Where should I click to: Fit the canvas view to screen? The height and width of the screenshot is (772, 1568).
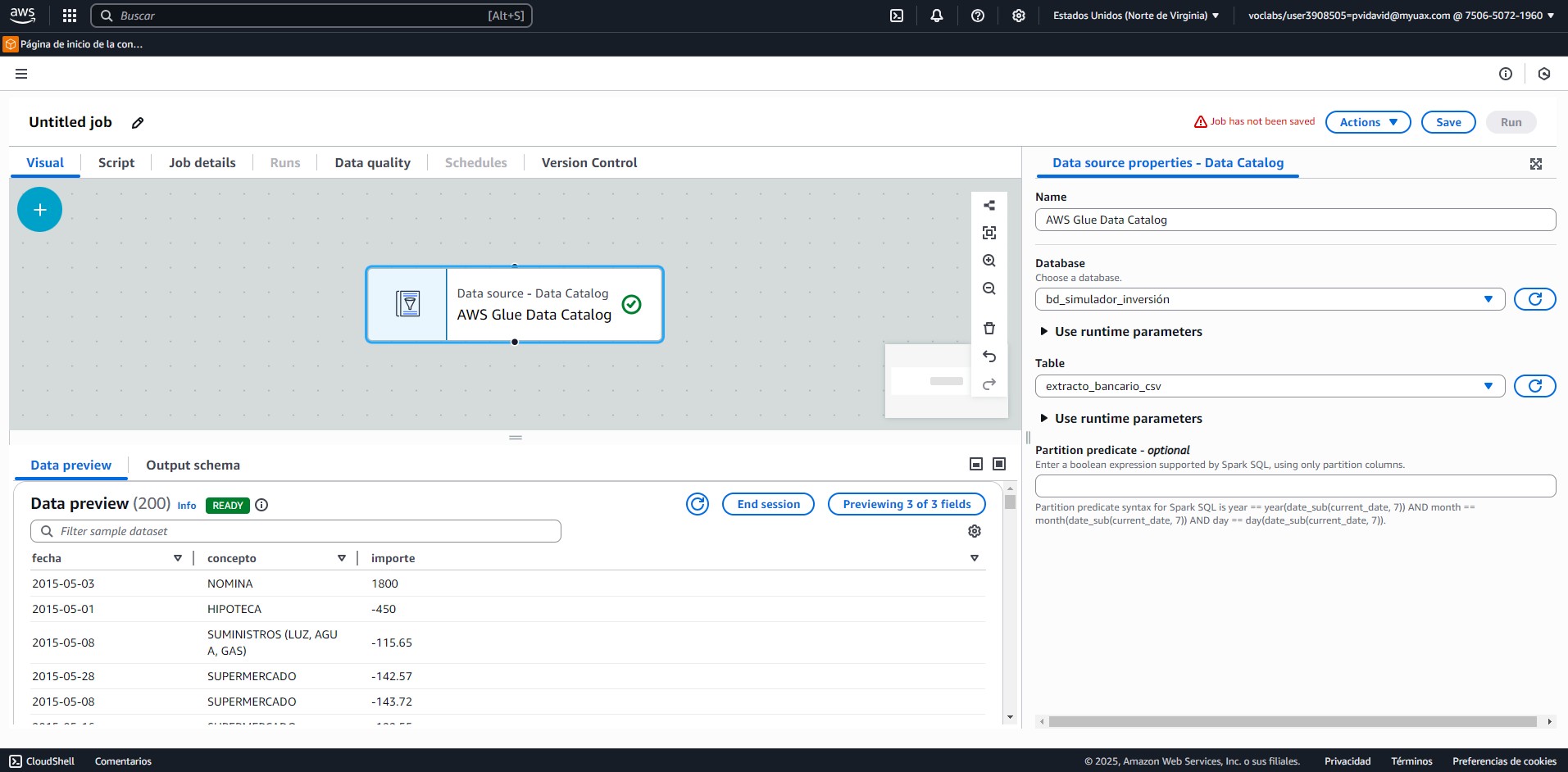(989, 233)
